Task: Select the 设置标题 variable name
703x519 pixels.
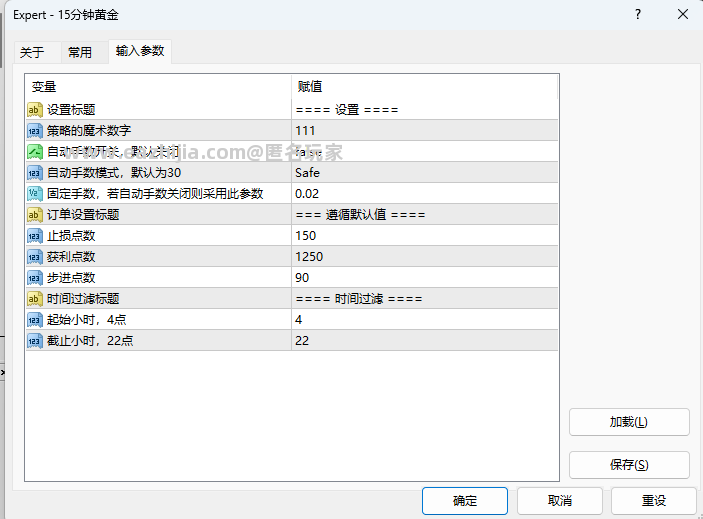Action: click(x=71, y=110)
